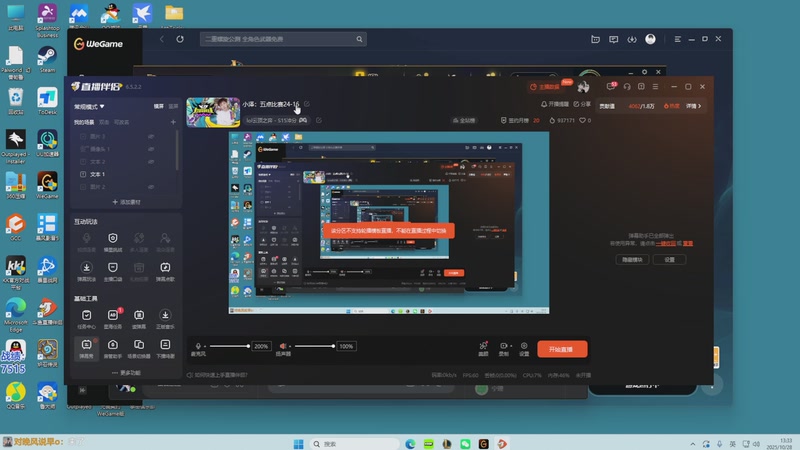
Task: Open the 下播 end-stream trailer tool
Action: (165, 348)
